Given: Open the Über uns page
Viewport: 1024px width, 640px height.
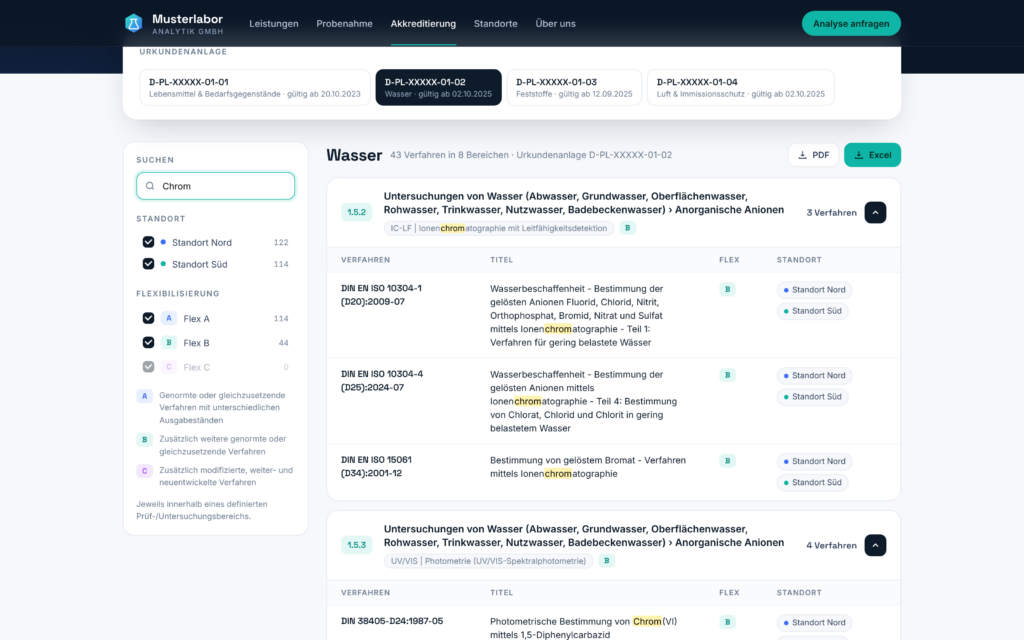Looking at the screenshot, I should tap(556, 24).
